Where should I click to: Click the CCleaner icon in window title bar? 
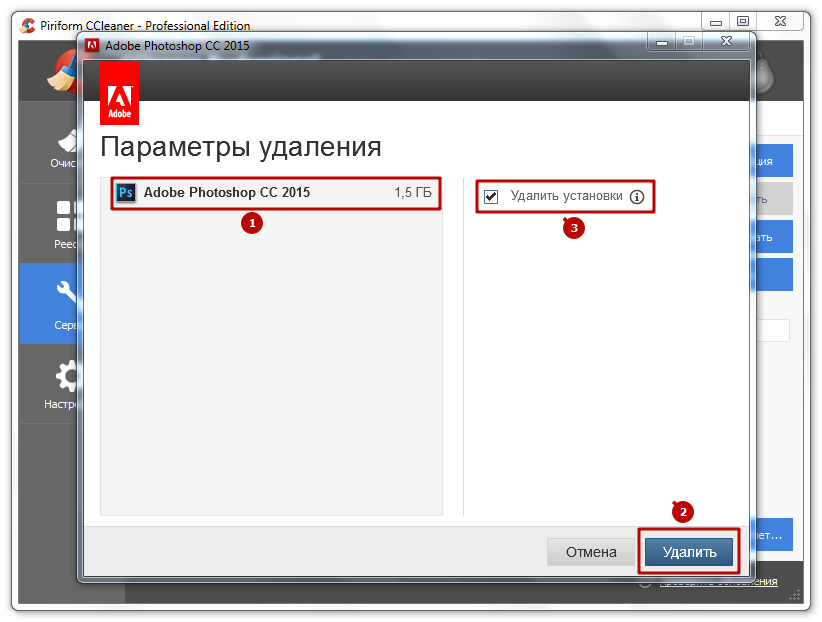[27, 25]
